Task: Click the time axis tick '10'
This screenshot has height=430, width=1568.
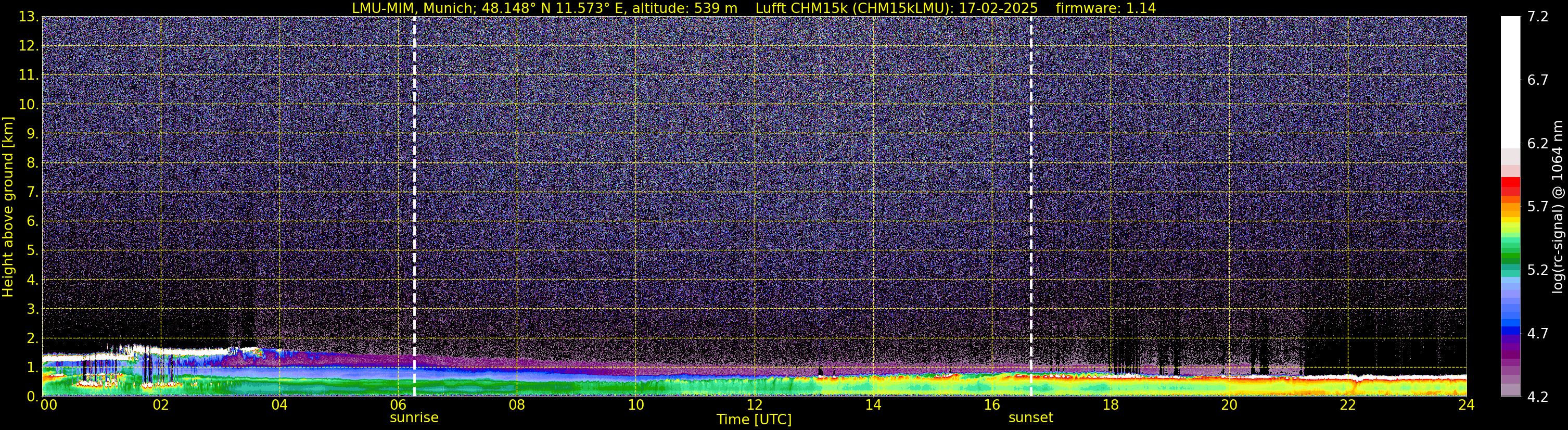Action: tap(635, 405)
